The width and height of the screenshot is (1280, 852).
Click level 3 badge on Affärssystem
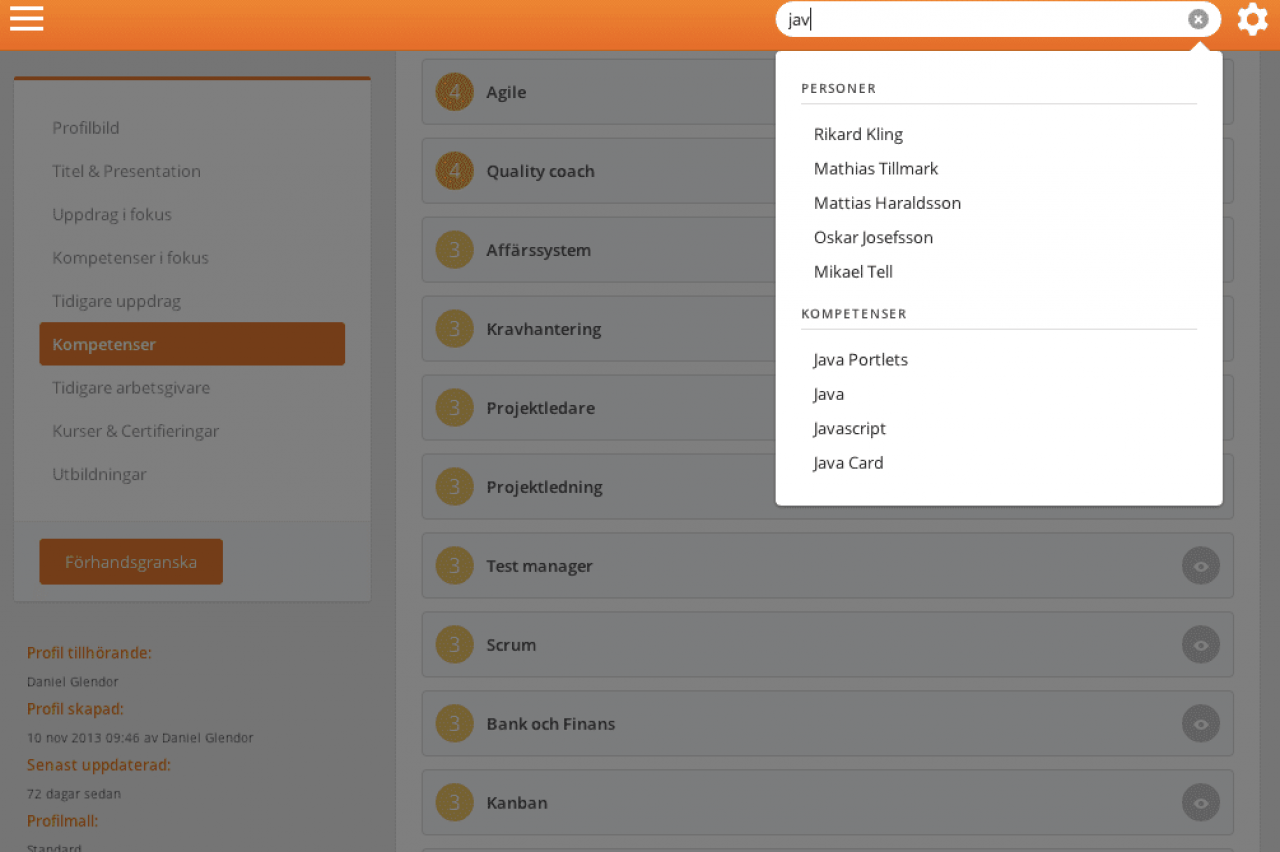[455, 250]
